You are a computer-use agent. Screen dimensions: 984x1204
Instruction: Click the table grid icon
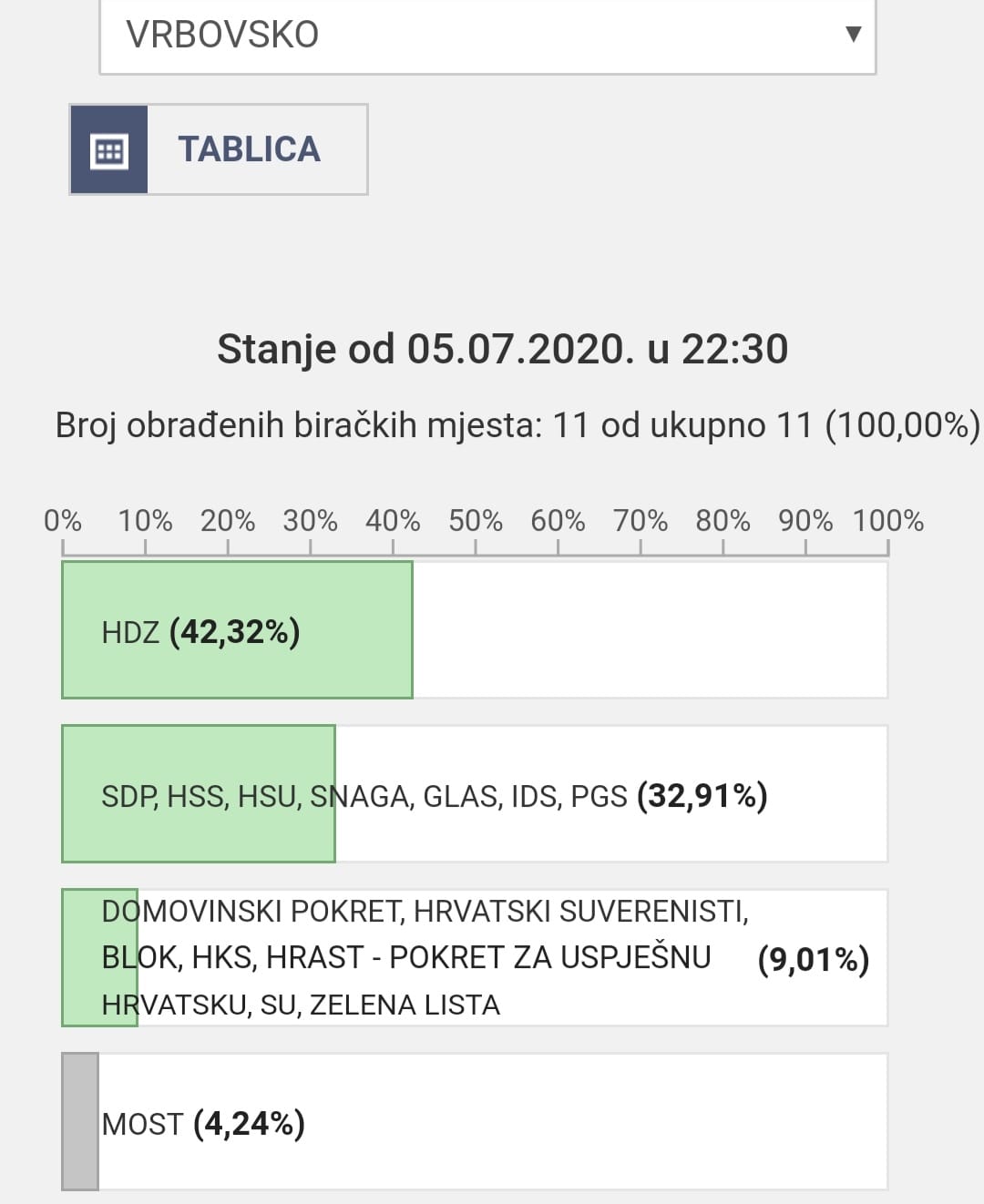click(x=108, y=149)
